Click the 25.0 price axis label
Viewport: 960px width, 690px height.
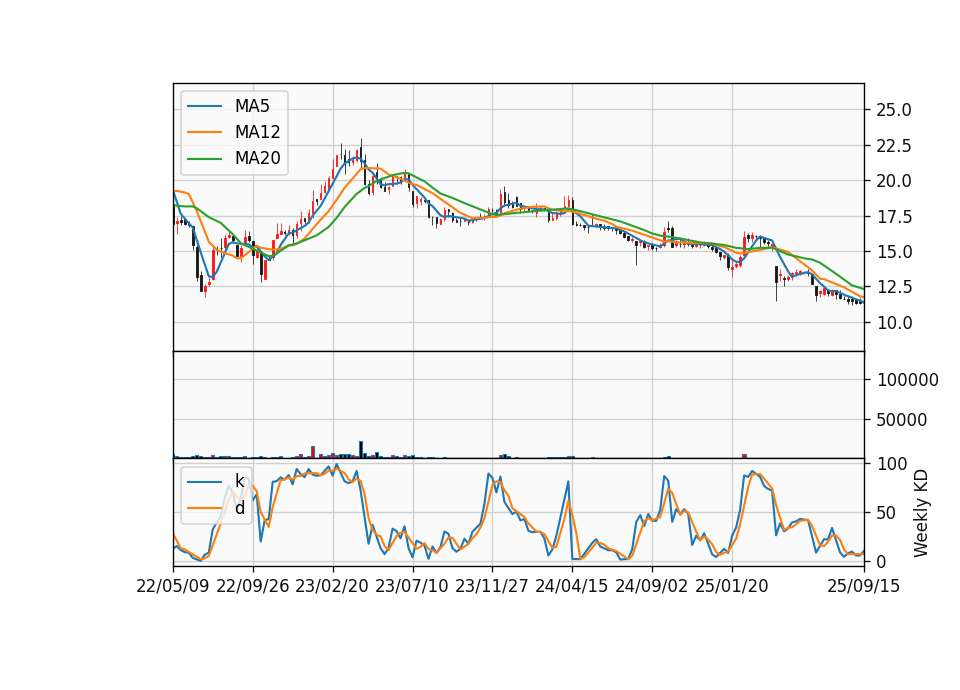(x=894, y=110)
